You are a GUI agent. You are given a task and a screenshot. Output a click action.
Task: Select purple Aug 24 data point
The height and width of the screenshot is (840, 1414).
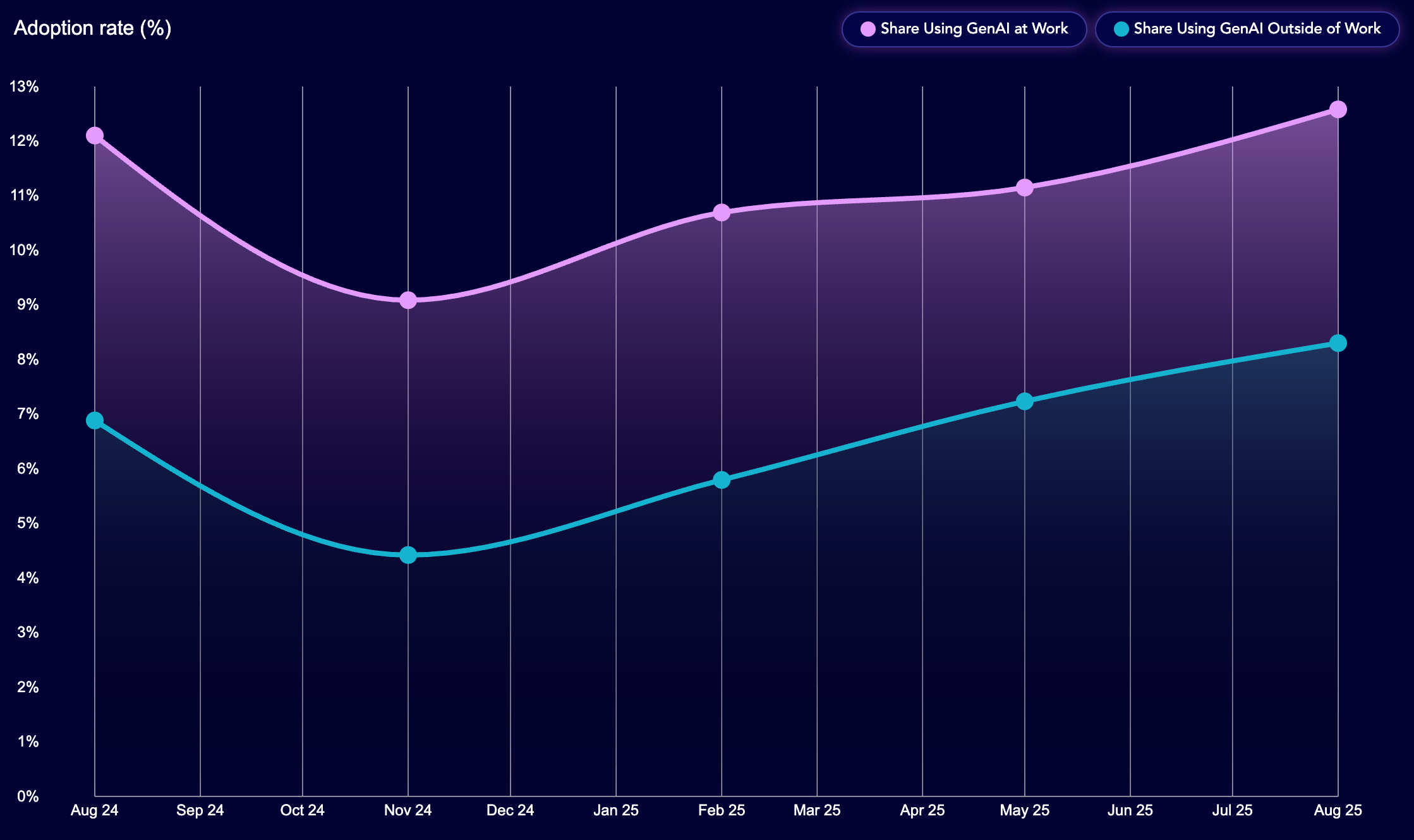[x=95, y=136]
